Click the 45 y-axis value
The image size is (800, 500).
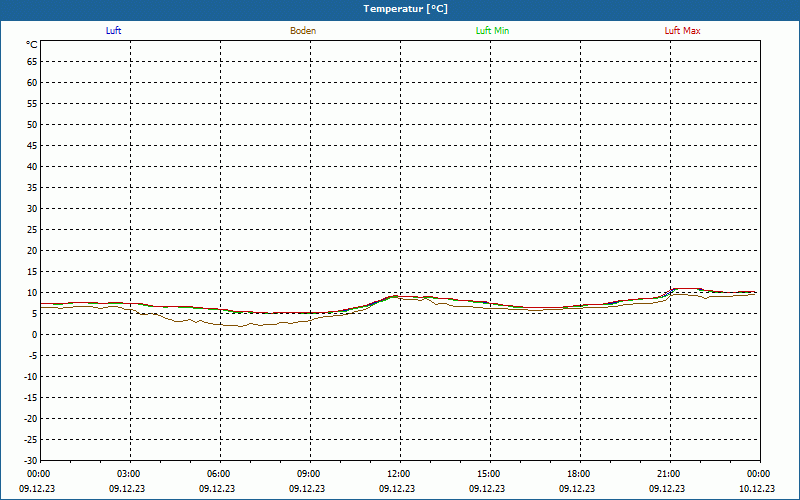coord(32,146)
